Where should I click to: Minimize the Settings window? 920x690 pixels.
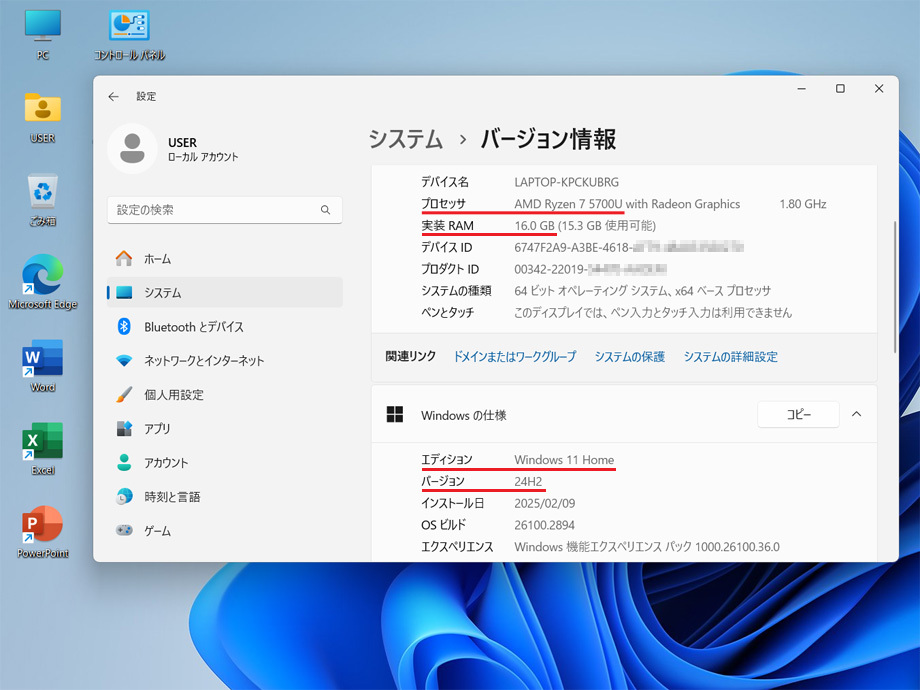tap(801, 89)
